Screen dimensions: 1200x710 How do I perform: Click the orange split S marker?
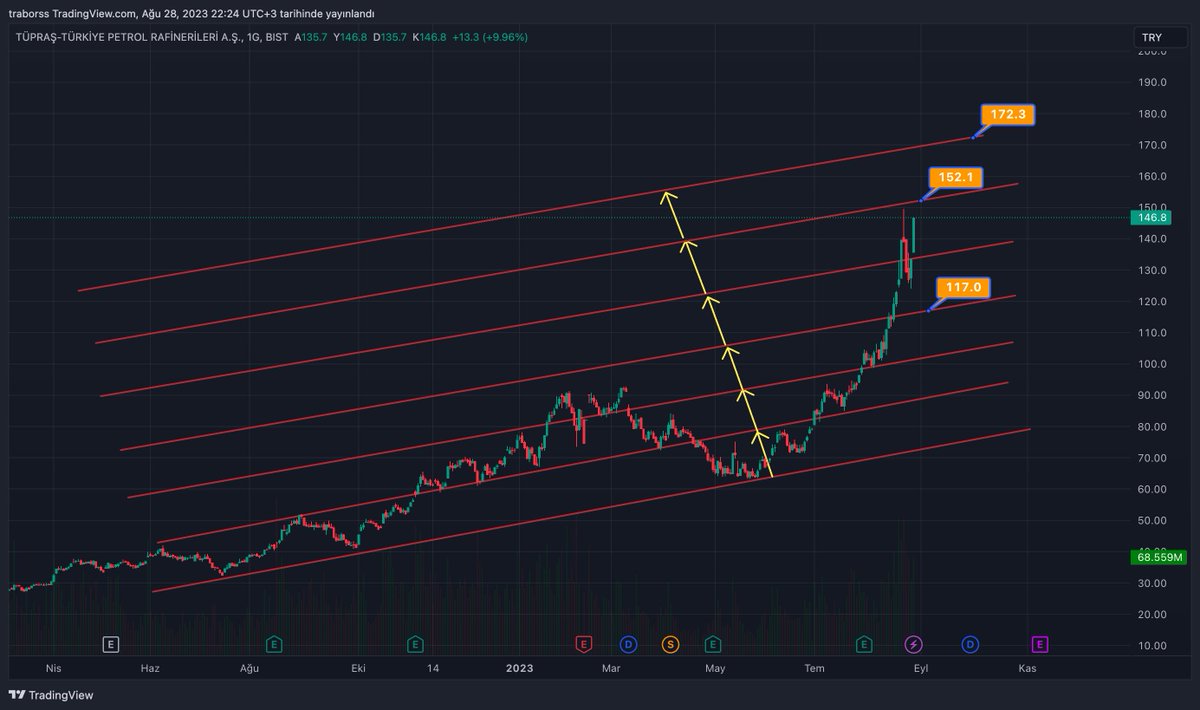coord(670,645)
